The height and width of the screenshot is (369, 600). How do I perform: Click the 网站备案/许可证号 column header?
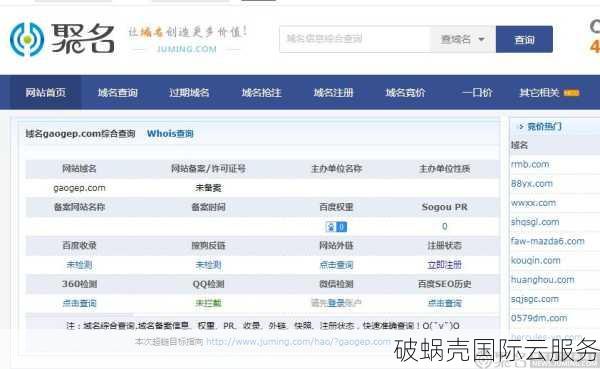(208, 168)
